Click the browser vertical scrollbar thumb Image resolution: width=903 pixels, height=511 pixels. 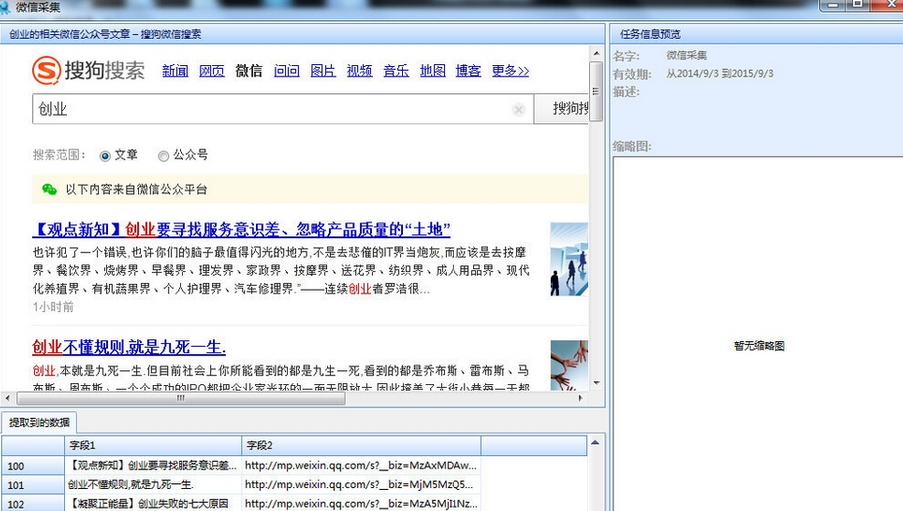(x=596, y=91)
